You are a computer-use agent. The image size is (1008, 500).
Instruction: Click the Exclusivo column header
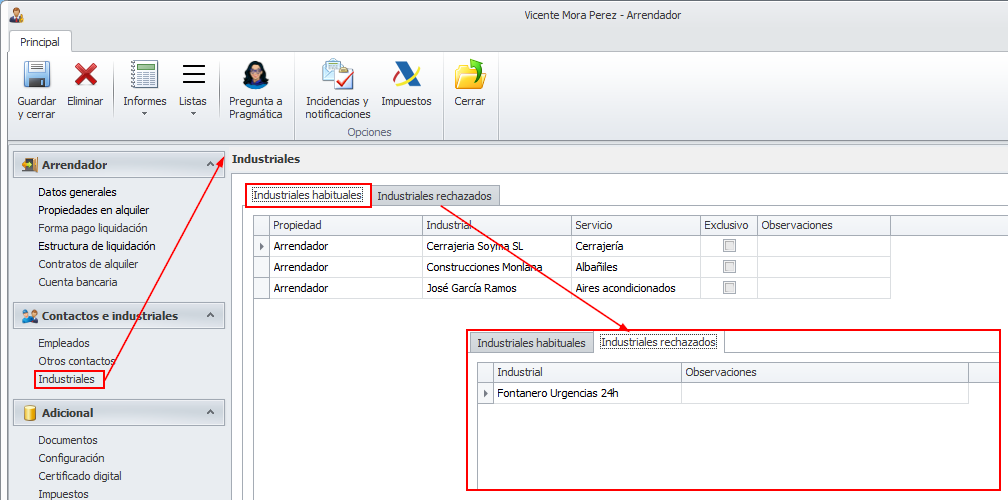[x=728, y=225]
